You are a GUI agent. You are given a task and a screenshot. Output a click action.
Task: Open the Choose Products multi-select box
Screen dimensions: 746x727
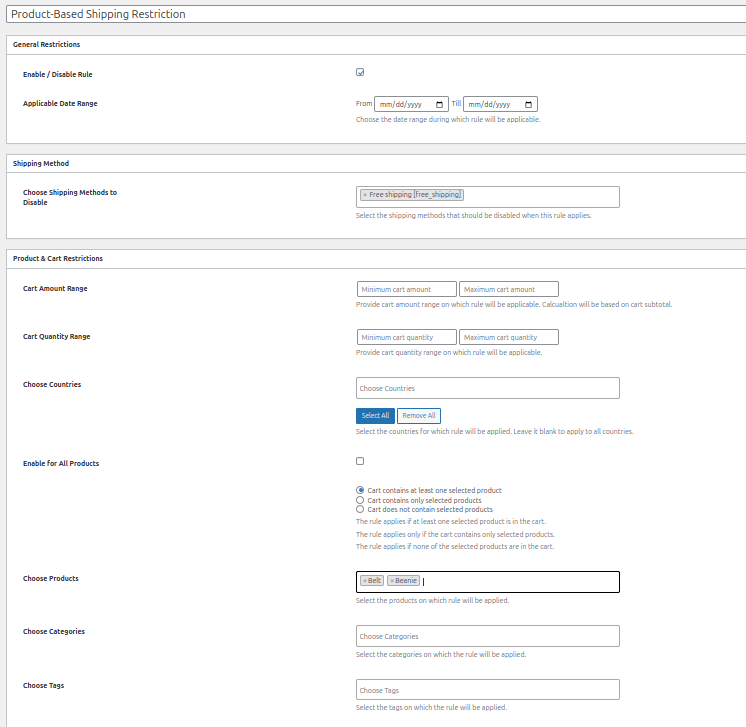tap(488, 582)
